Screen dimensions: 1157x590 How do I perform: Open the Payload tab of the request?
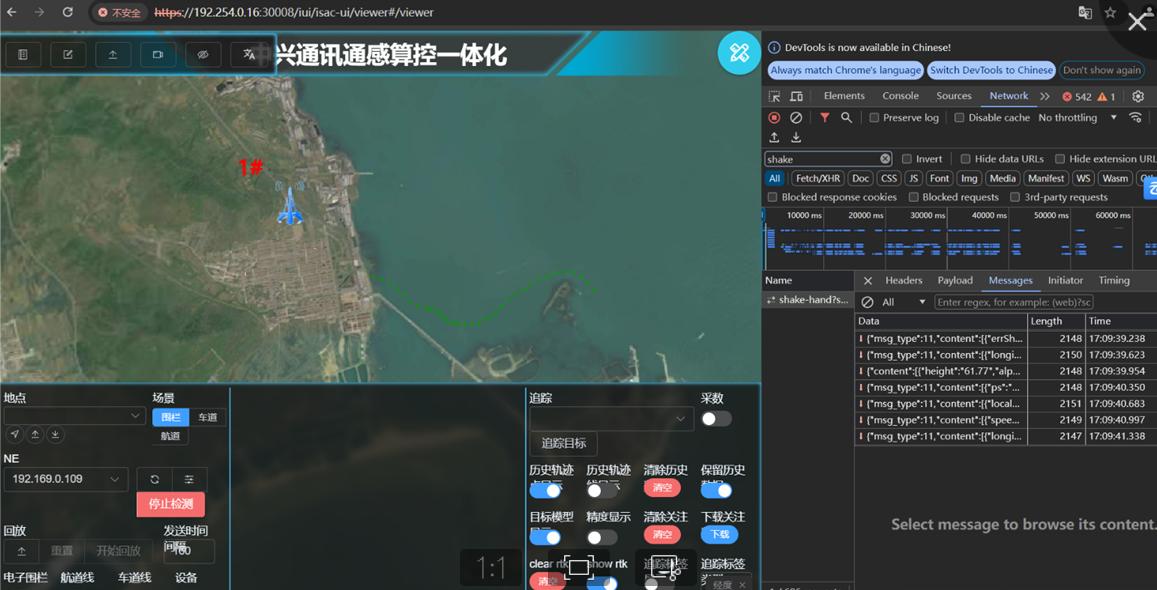(955, 281)
